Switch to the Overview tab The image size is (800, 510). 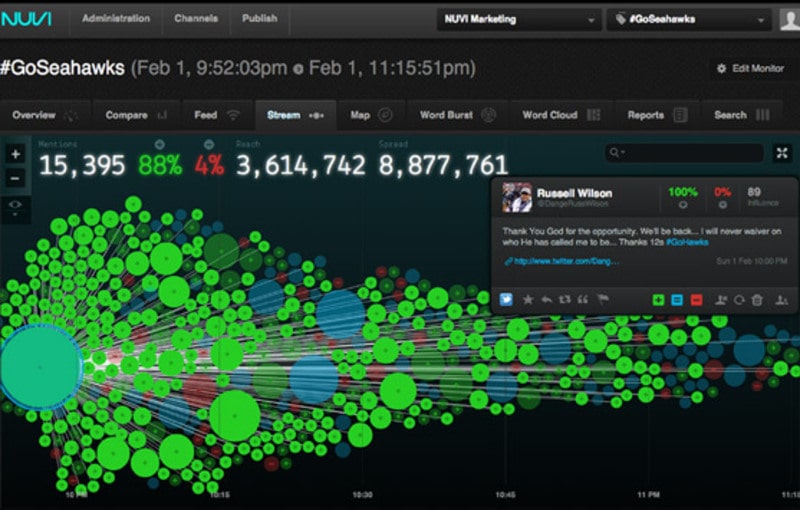point(45,115)
